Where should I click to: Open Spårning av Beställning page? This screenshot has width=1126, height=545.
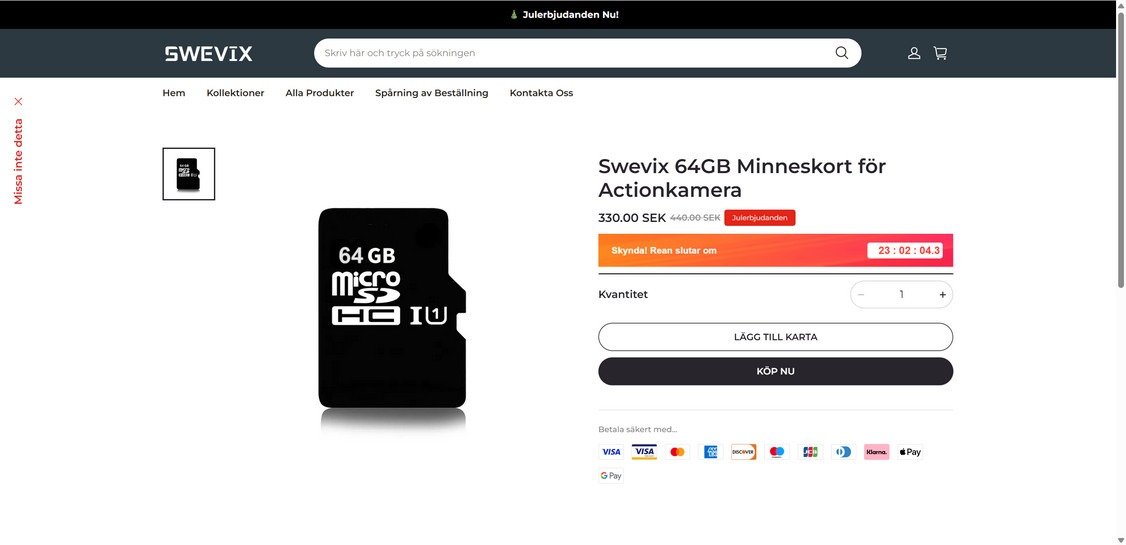432,93
